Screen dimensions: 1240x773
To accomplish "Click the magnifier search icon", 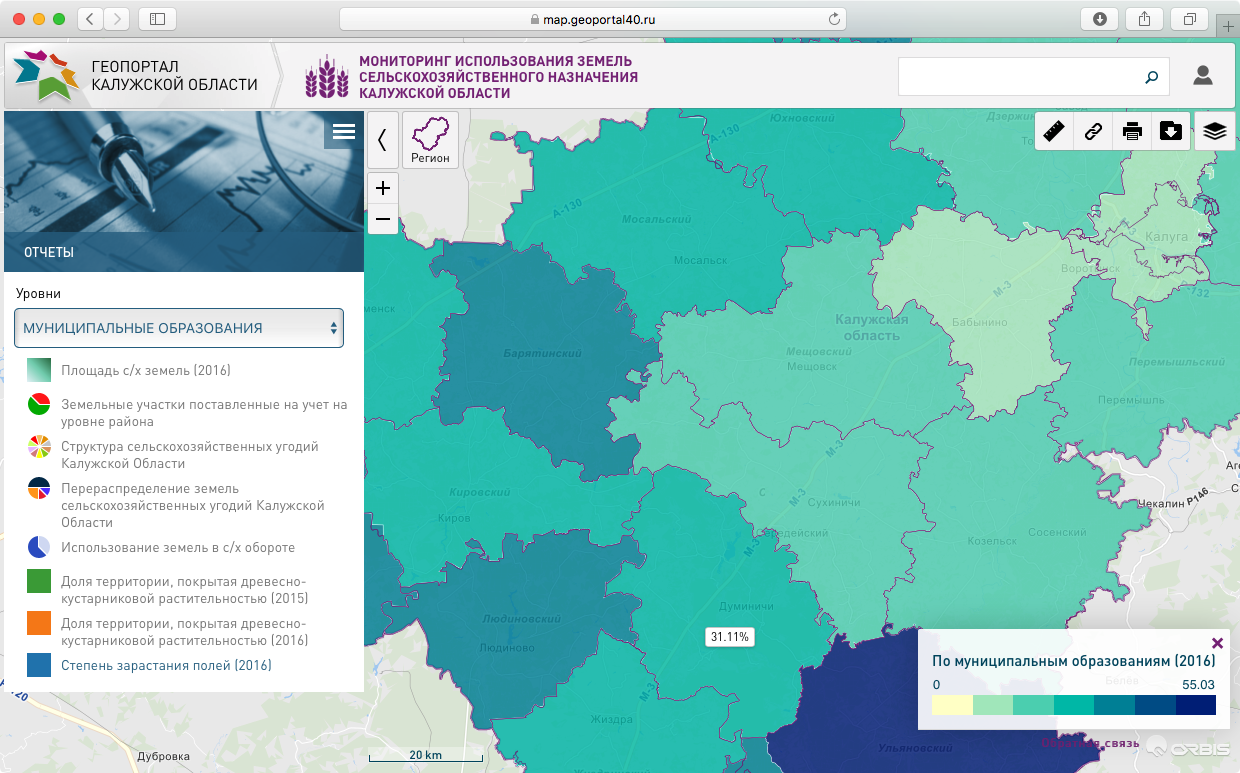I will [1152, 77].
